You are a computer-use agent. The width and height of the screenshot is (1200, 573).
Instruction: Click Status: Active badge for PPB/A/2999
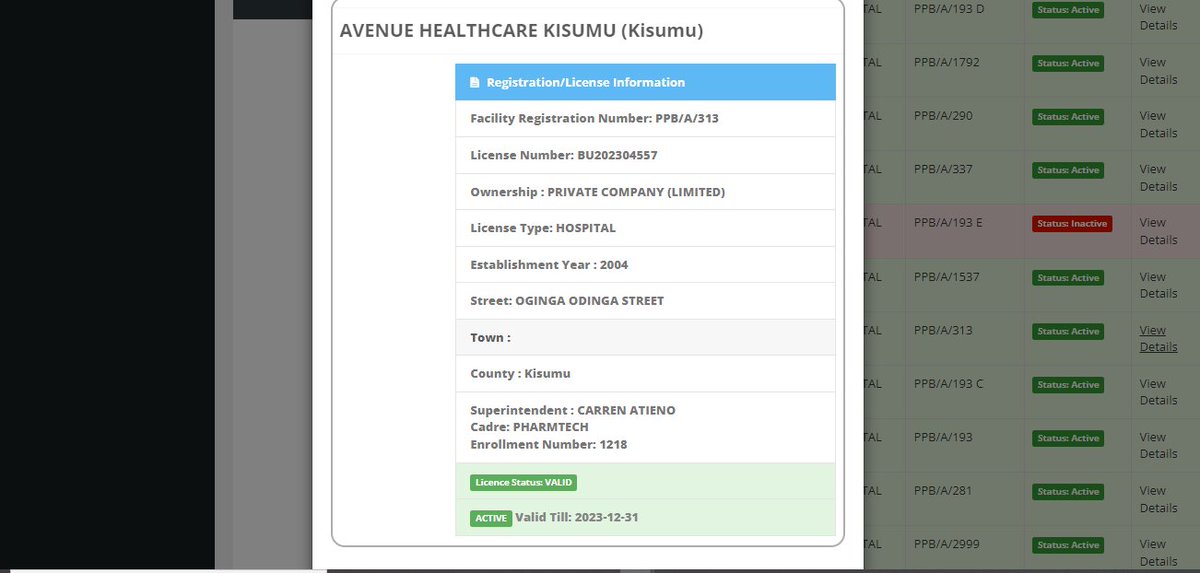pyautogui.click(x=1069, y=545)
